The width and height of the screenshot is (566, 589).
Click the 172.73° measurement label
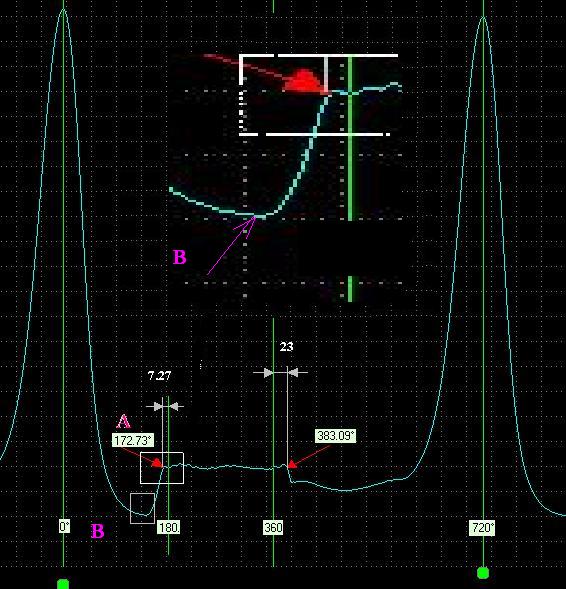pos(133,440)
